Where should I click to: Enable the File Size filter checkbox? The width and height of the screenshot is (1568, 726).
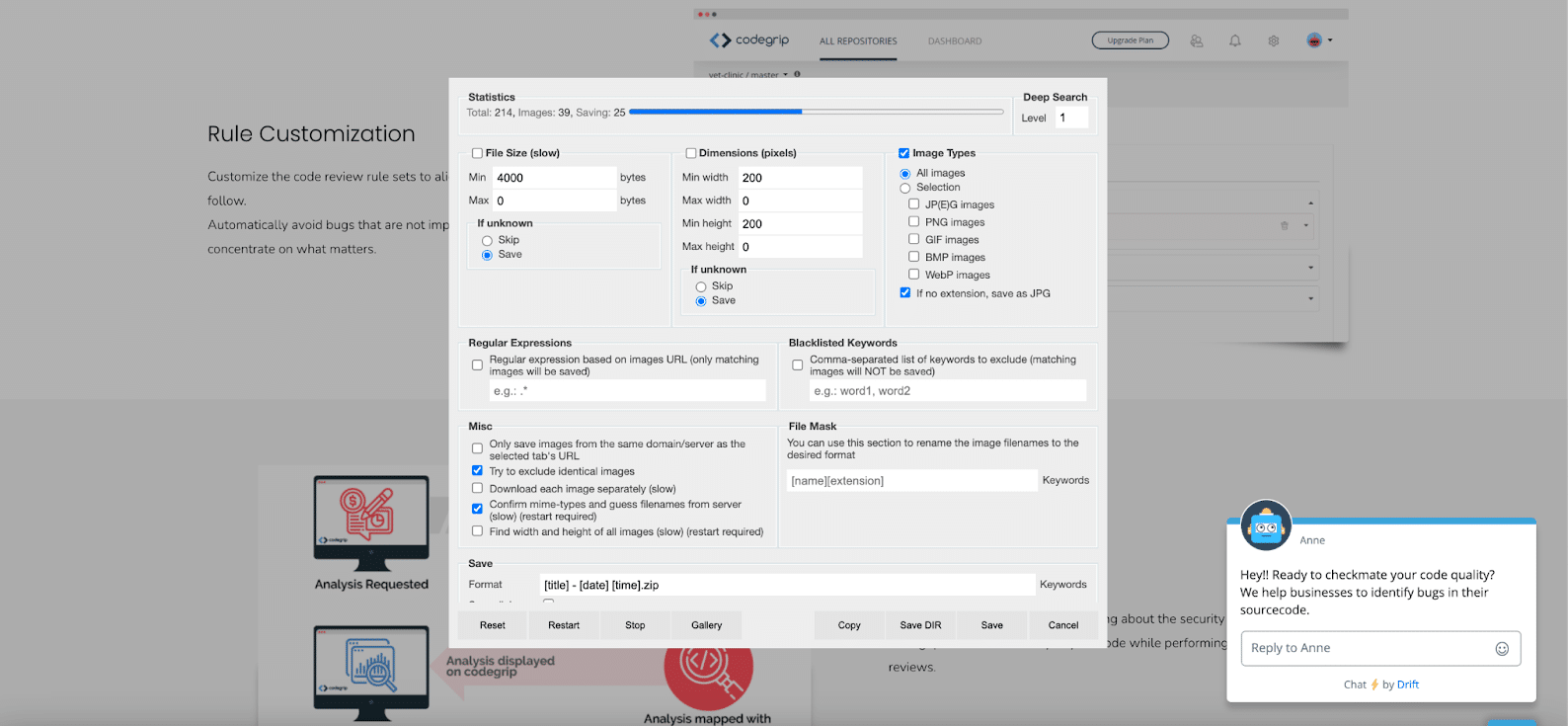[477, 153]
